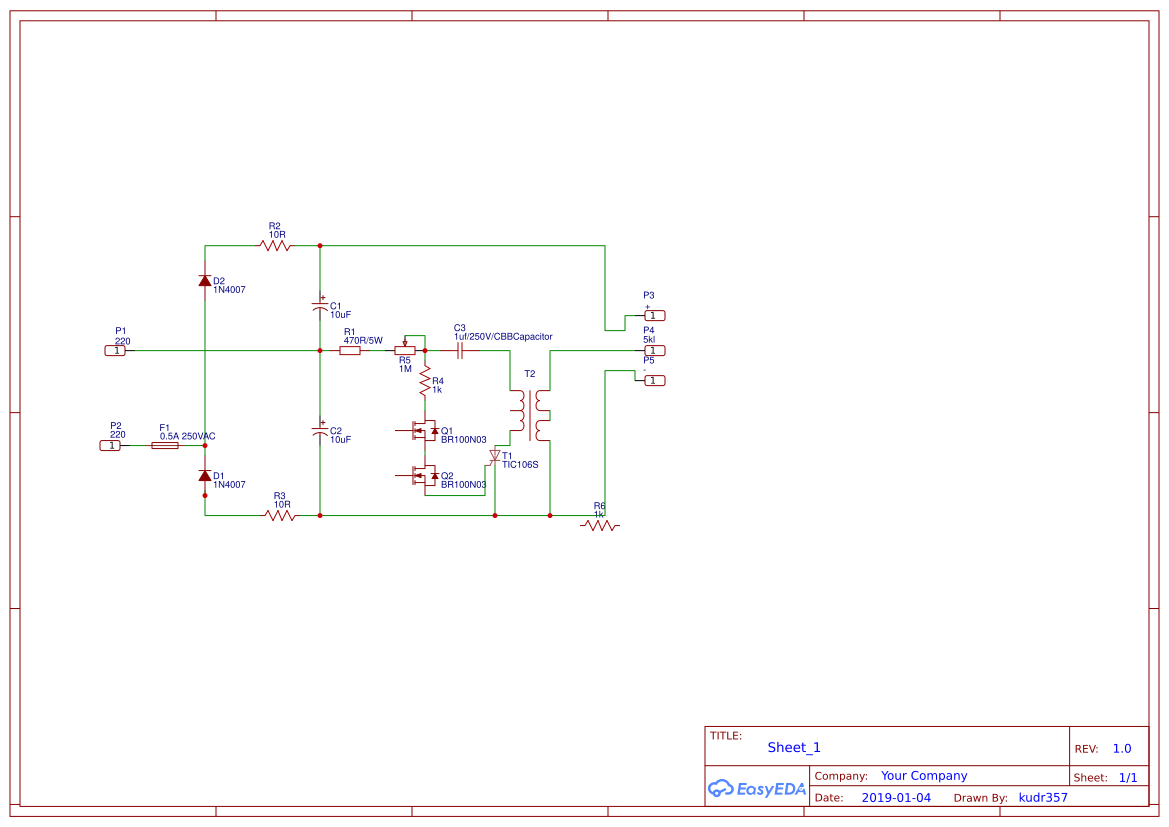Click the 'Your Company' field

(924, 776)
